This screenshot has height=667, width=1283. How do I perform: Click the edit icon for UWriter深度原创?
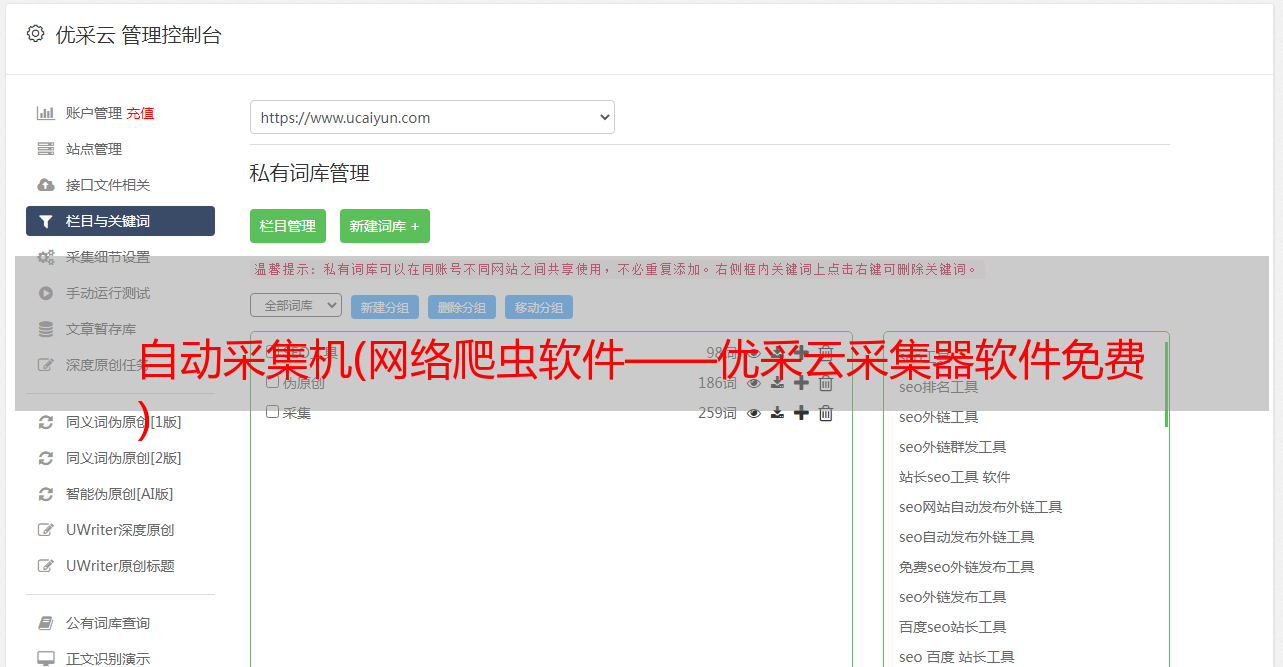(x=46, y=530)
